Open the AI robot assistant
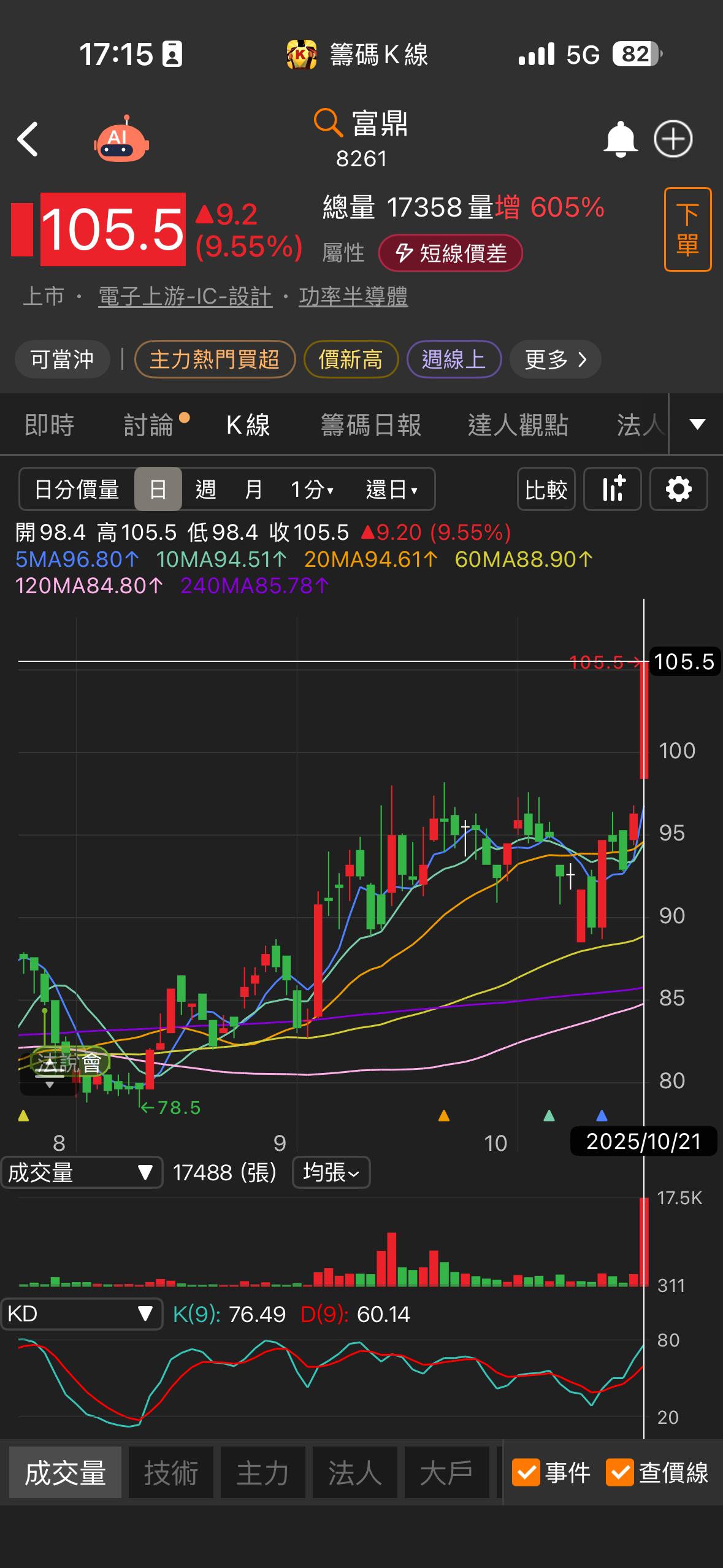723x1568 pixels. tap(121, 139)
